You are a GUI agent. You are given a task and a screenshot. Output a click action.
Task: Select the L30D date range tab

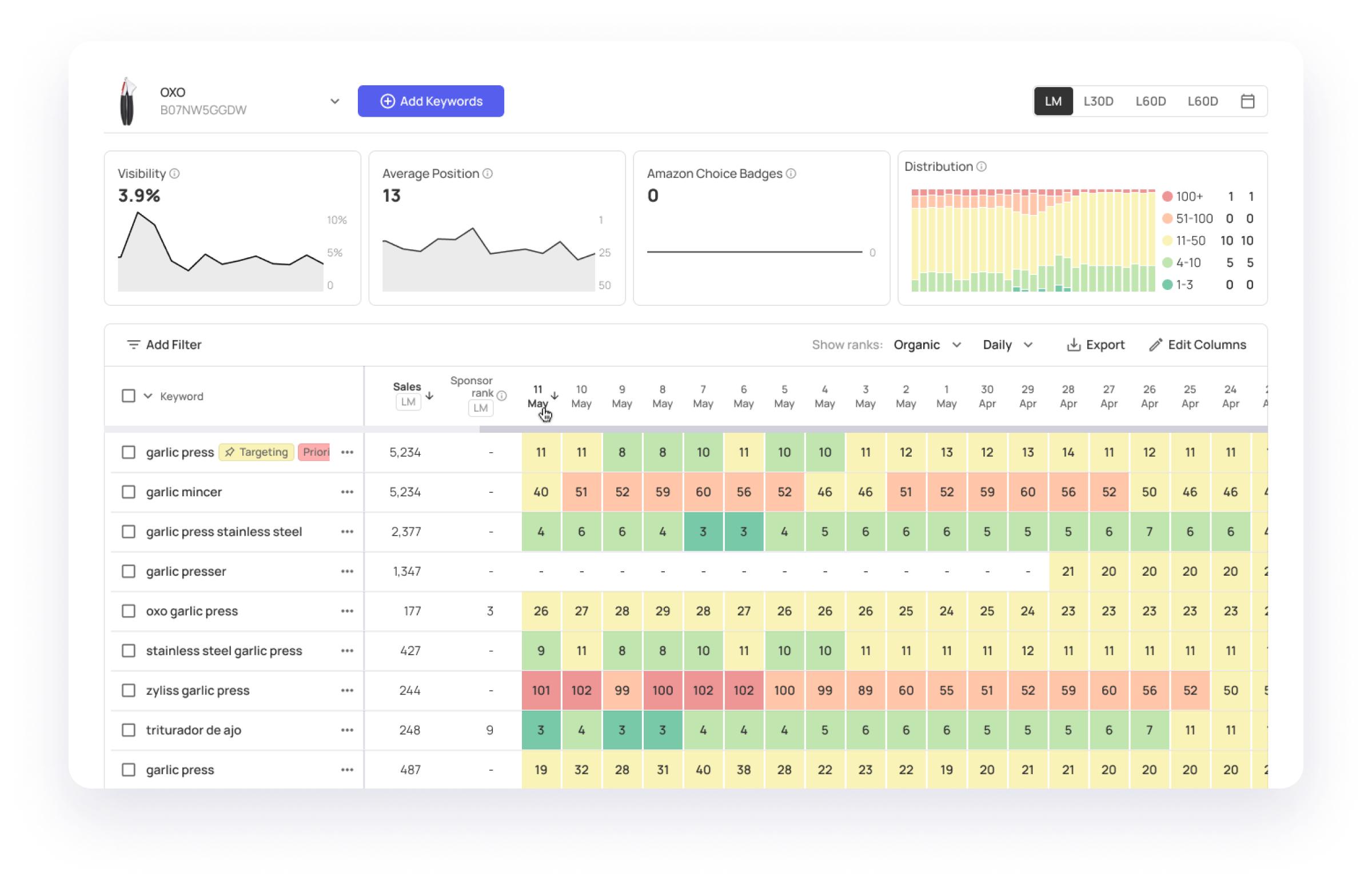pyautogui.click(x=1098, y=101)
